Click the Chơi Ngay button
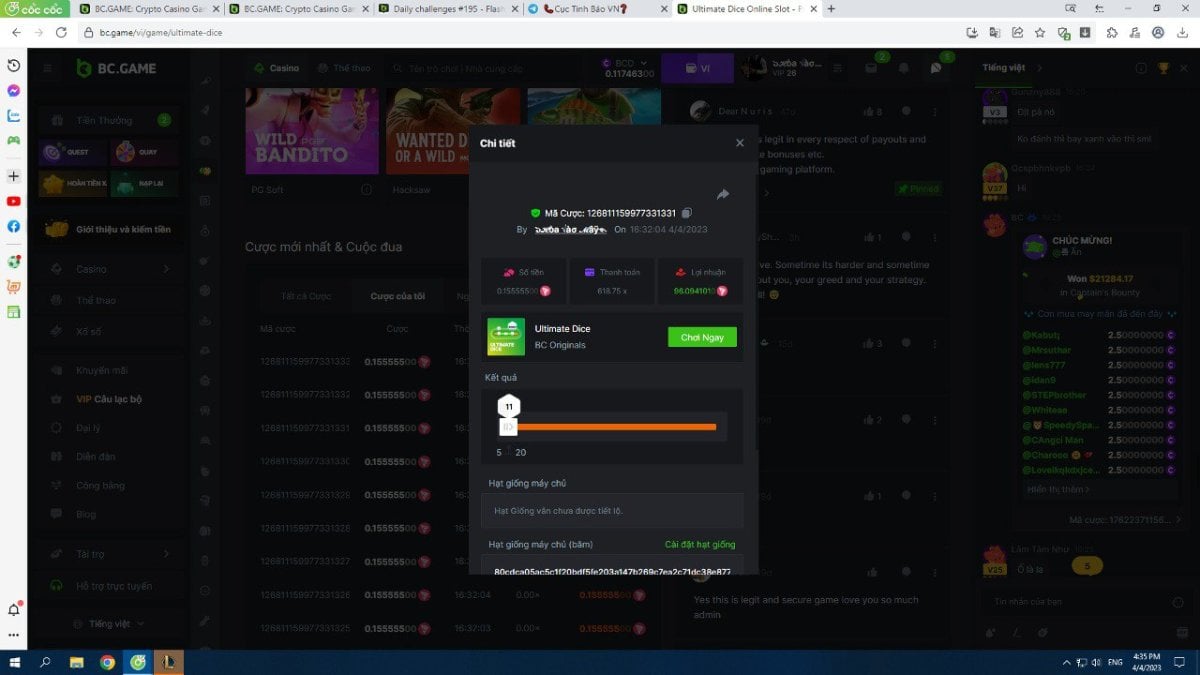Viewport: 1200px width, 675px height. (702, 338)
